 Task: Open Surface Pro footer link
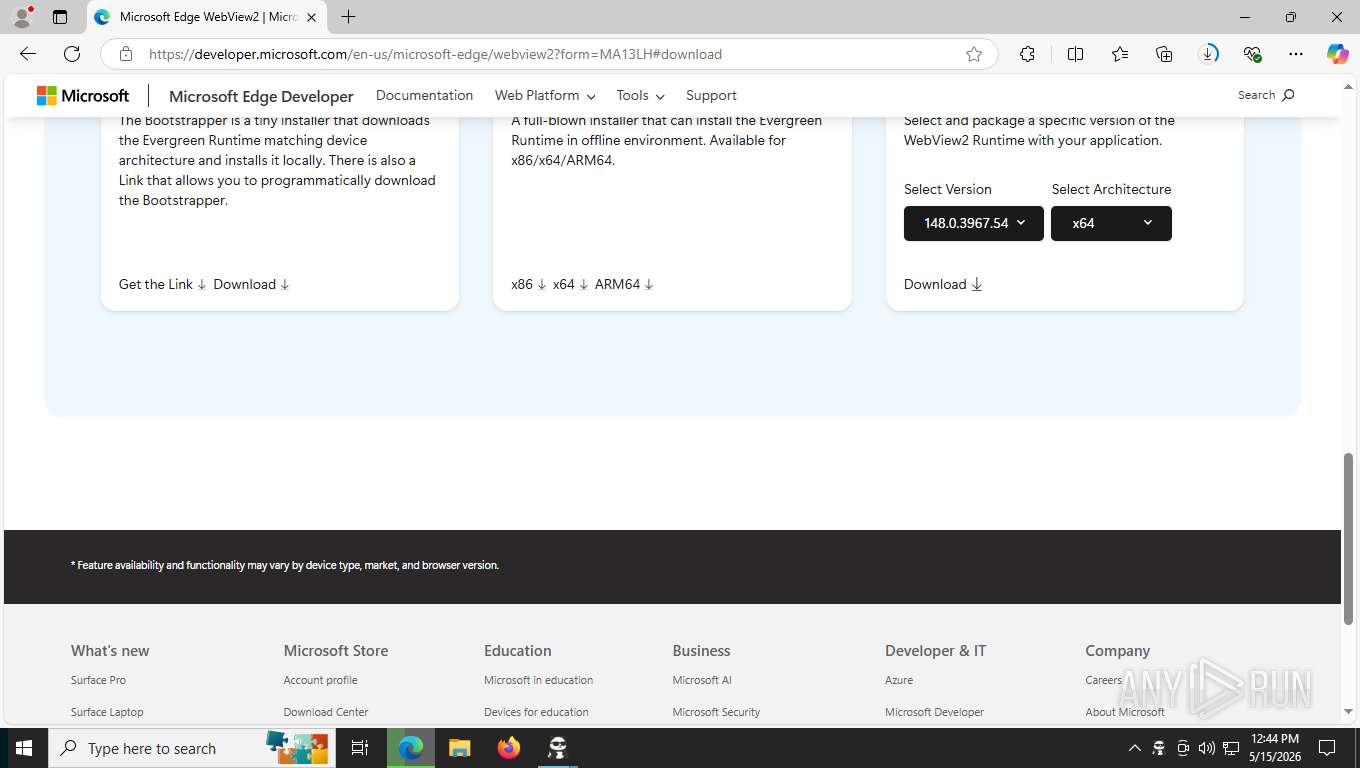tap(98, 680)
